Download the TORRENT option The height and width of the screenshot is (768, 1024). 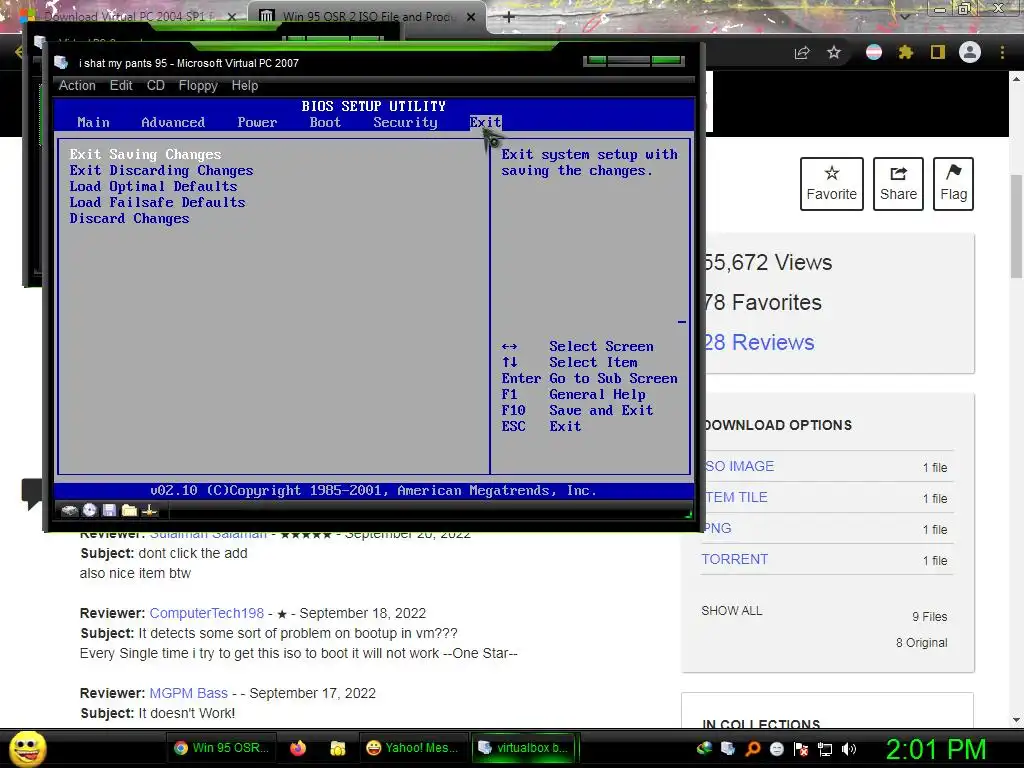point(735,559)
